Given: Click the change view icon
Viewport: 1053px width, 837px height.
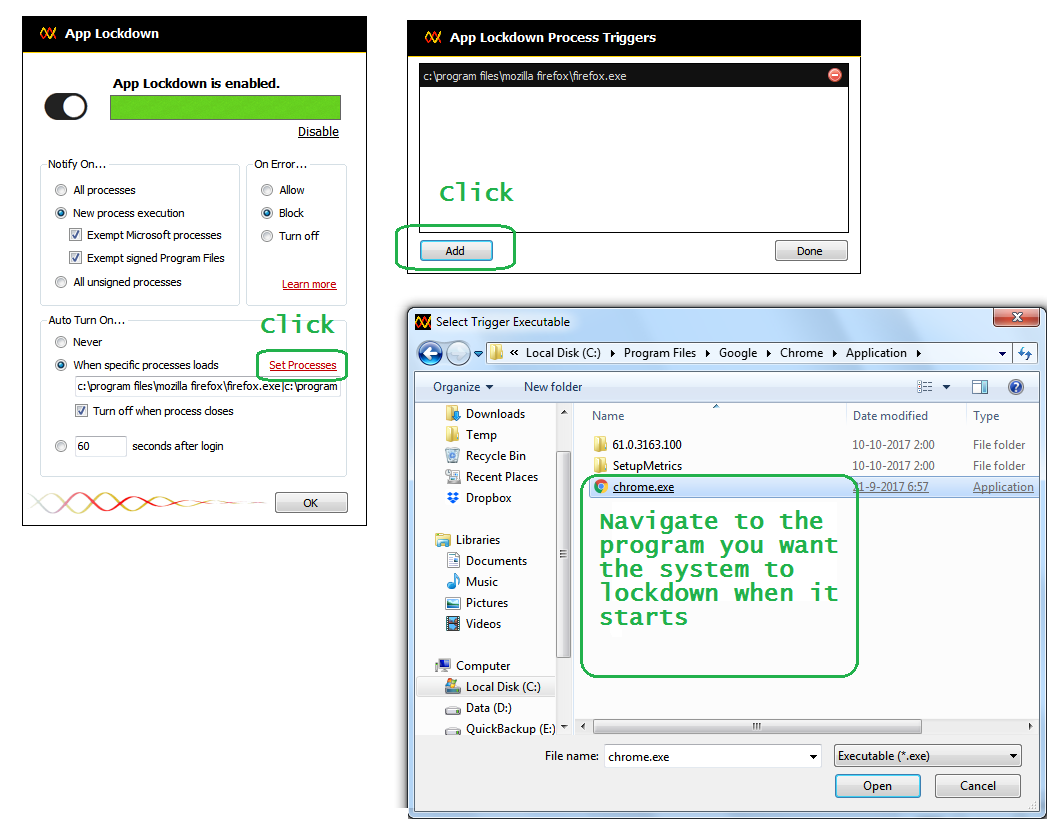Looking at the screenshot, I should 925,387.
